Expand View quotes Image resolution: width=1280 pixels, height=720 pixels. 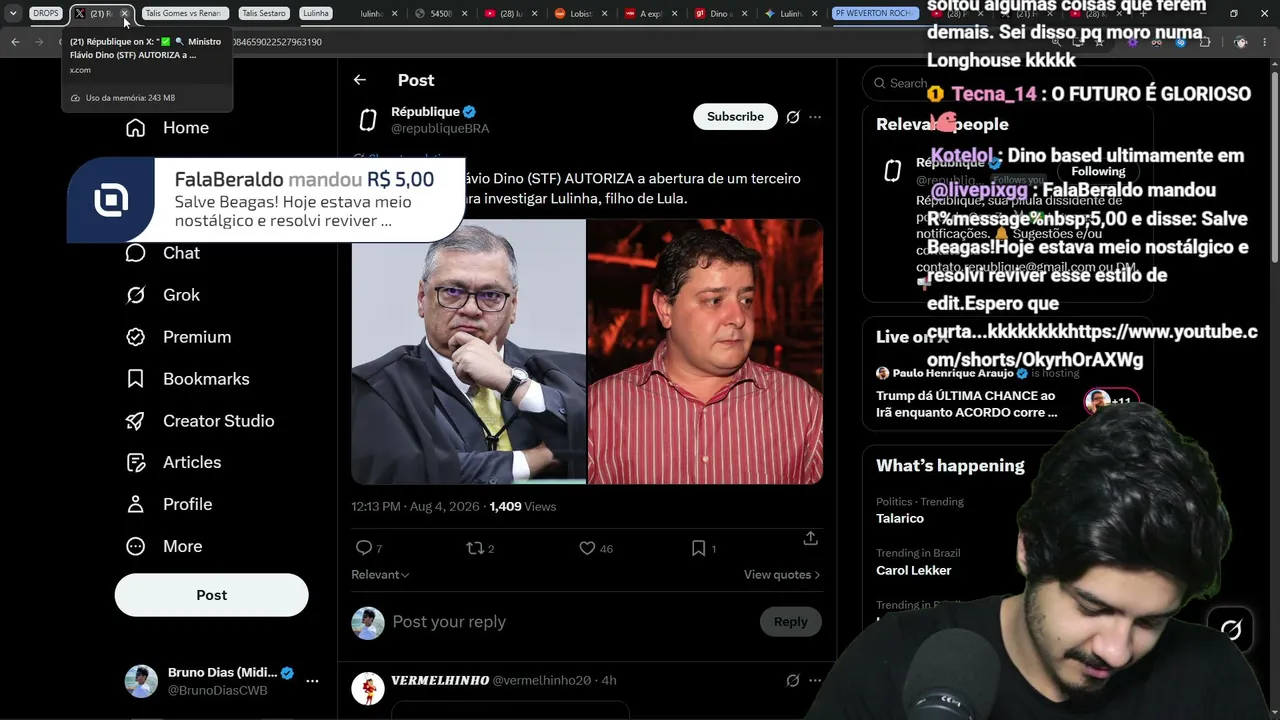tap(782, 575)
